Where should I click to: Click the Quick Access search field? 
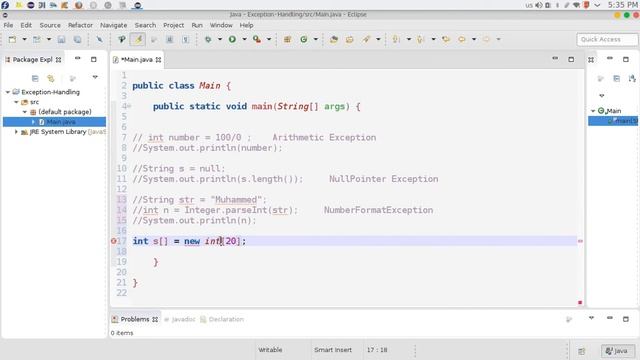point(607,40)
